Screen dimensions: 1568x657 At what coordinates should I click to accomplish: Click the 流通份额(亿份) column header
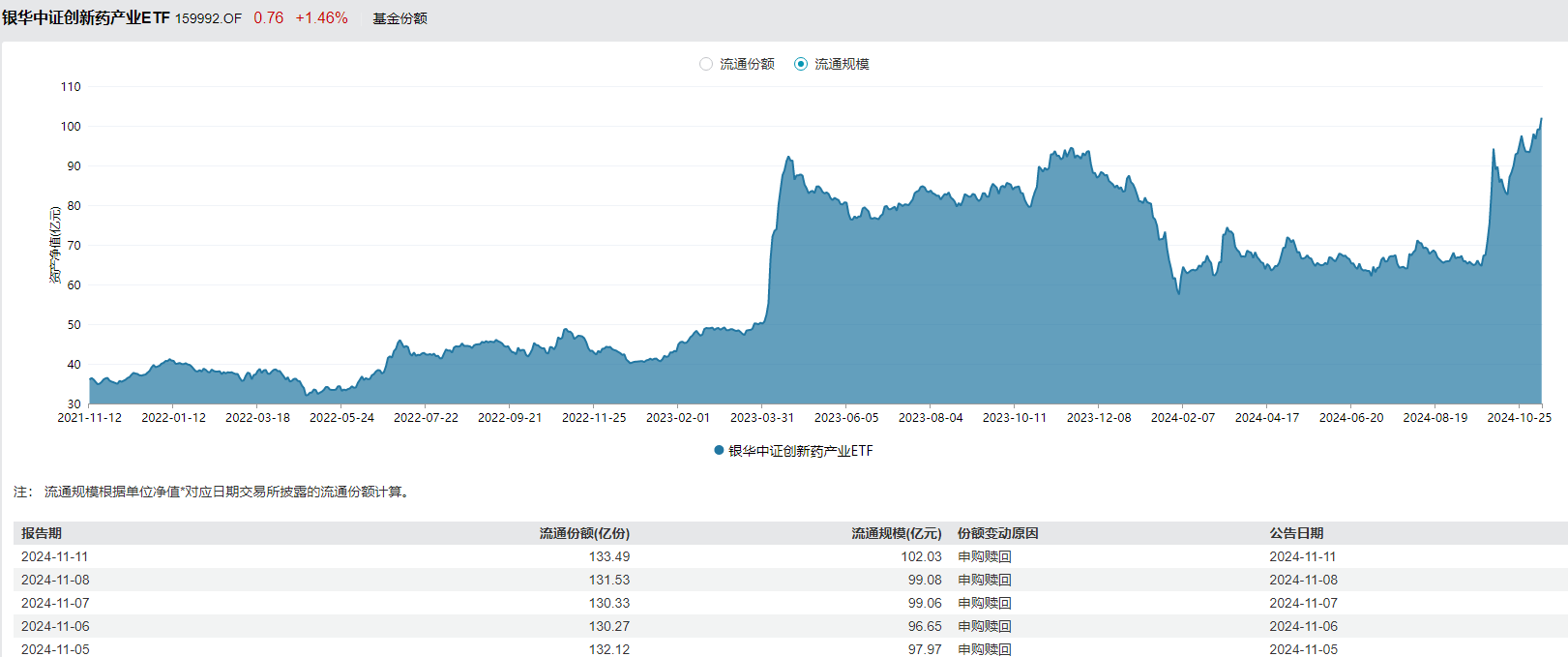[x=584, y=533]
